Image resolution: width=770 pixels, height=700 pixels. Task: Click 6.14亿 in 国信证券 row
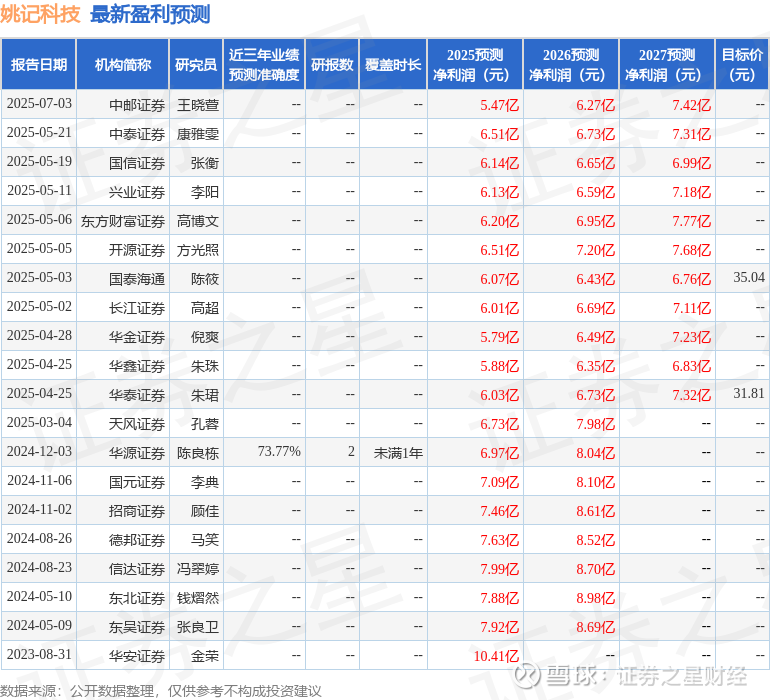click(499, 163)
